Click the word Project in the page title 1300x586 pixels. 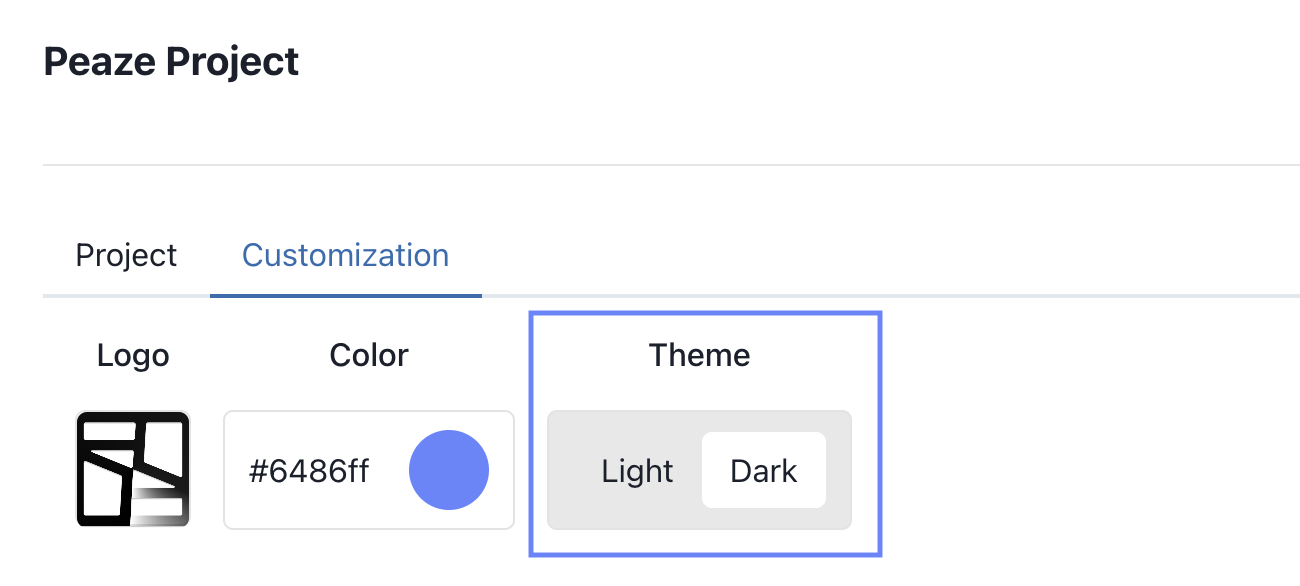click(232, 62)
